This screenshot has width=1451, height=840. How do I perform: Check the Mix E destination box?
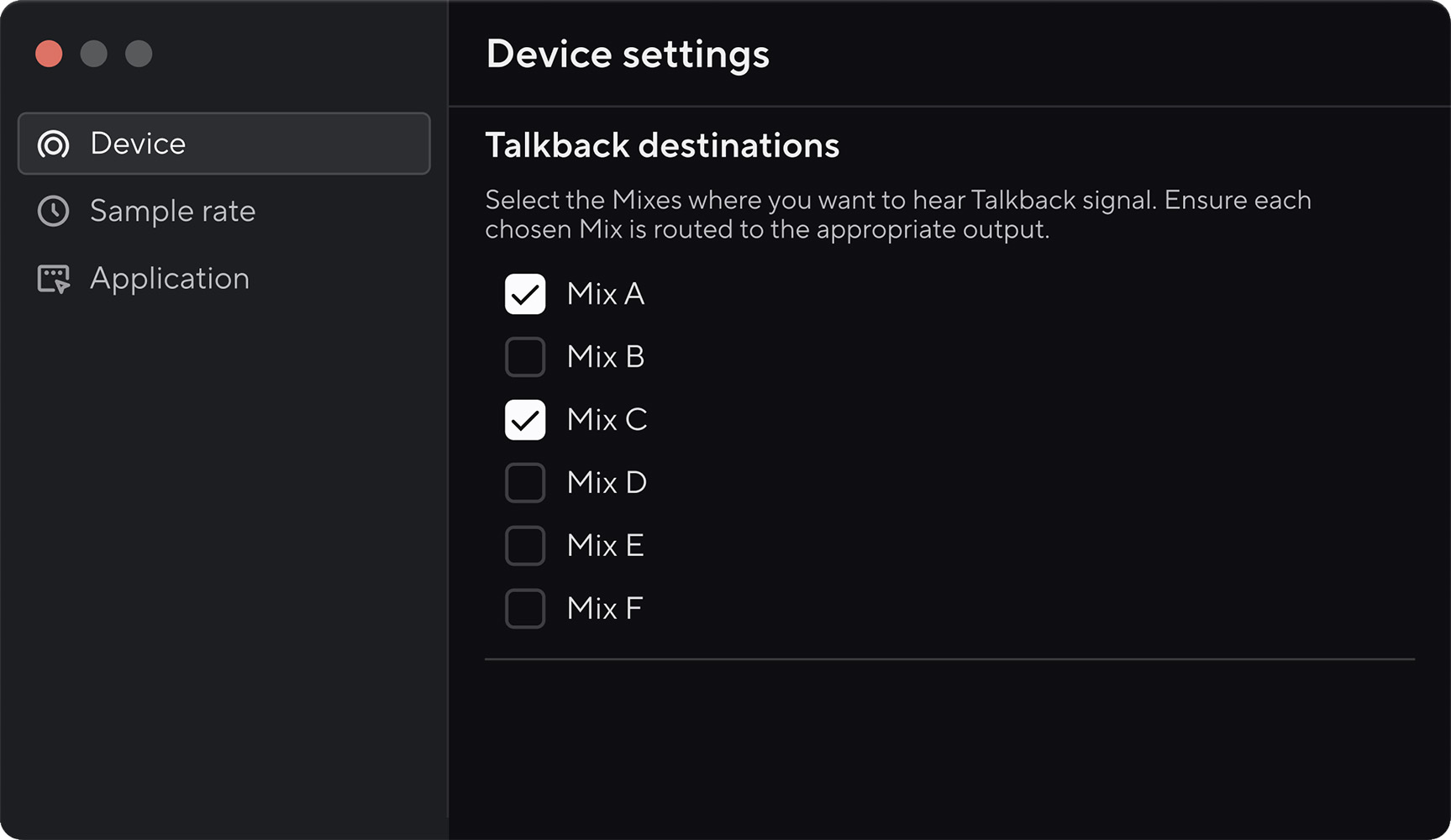coord(525,546)
